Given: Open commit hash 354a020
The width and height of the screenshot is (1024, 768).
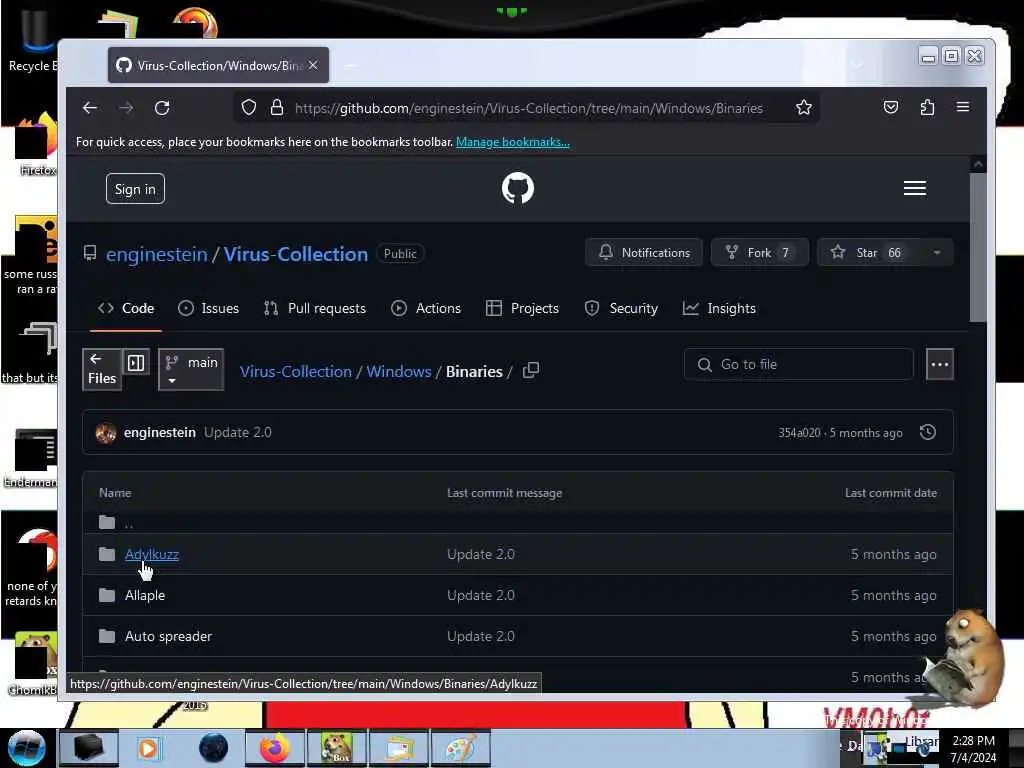Looking at the screenshot, I should pos(799,433).
